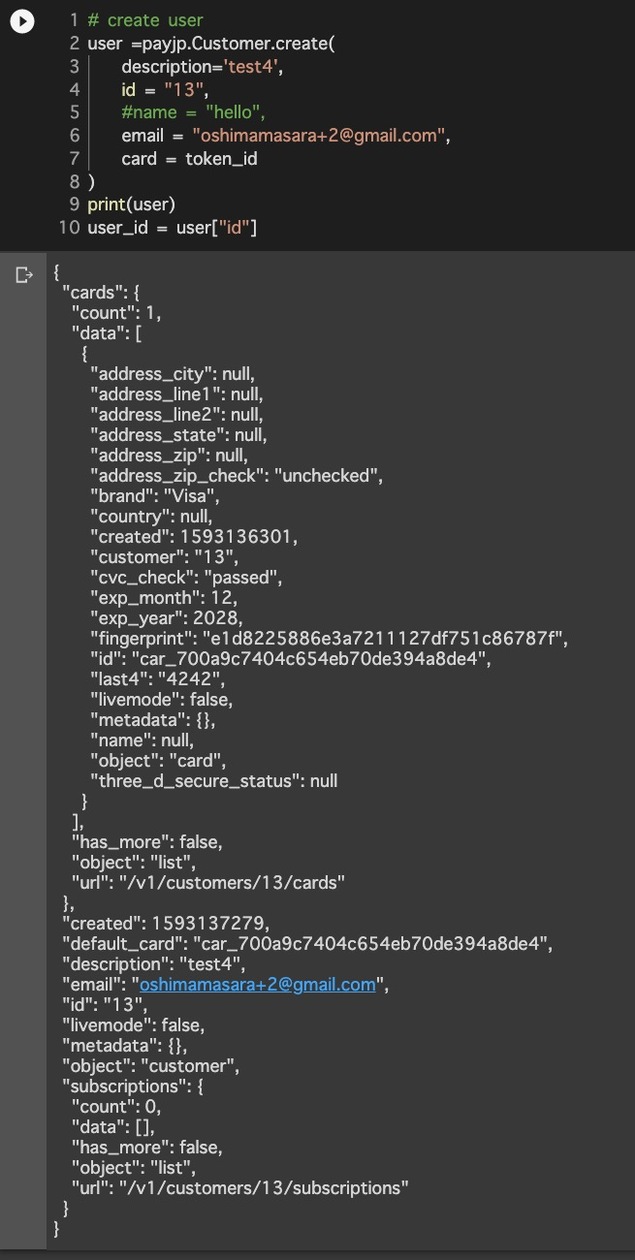Screen dimensions: 635x1260
Task: Click the user_id = user["id"] line
Action: pyautogui.click(x=172, y=227)
